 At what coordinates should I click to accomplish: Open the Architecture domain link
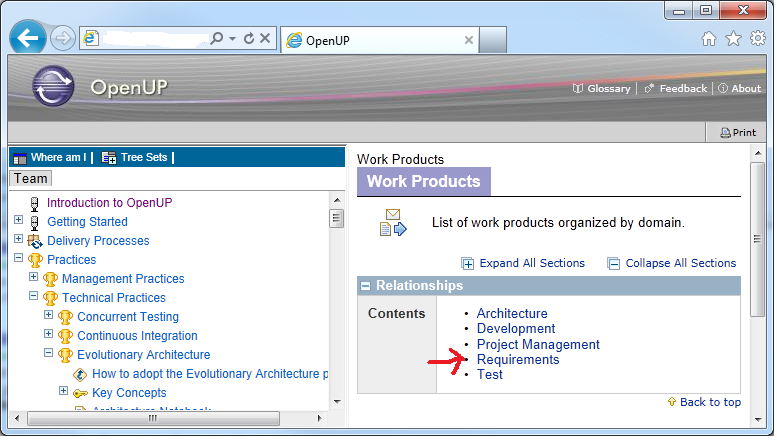(x=512, y=314)
